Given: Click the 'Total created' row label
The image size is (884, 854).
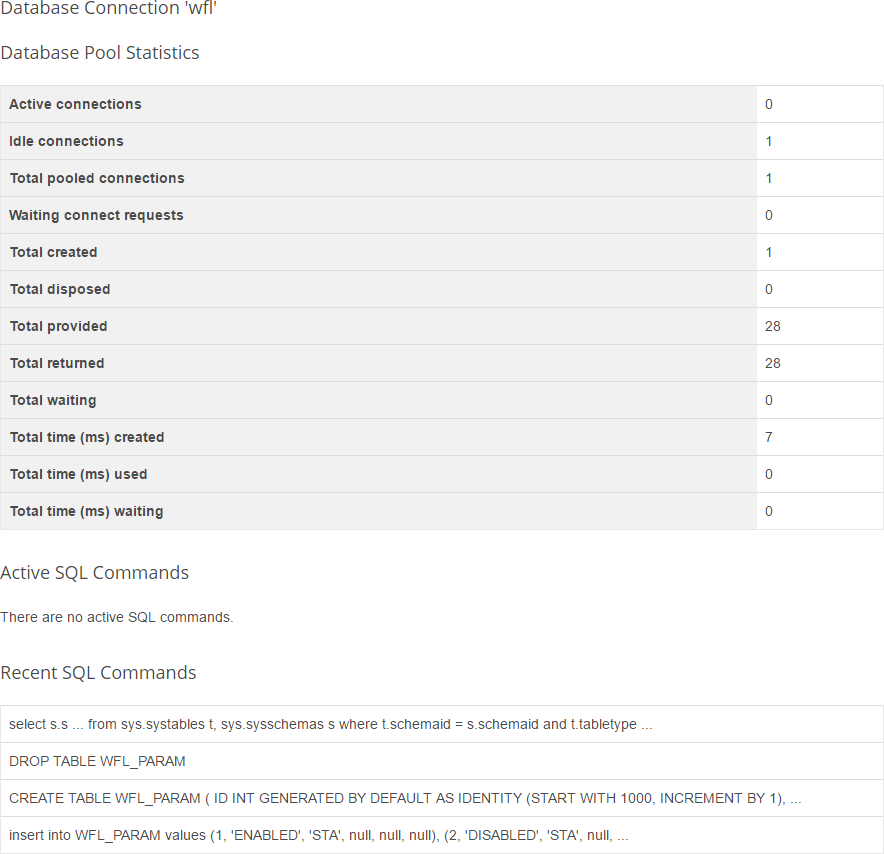Looking at the screenshot, I should click(x=53, y=252).
